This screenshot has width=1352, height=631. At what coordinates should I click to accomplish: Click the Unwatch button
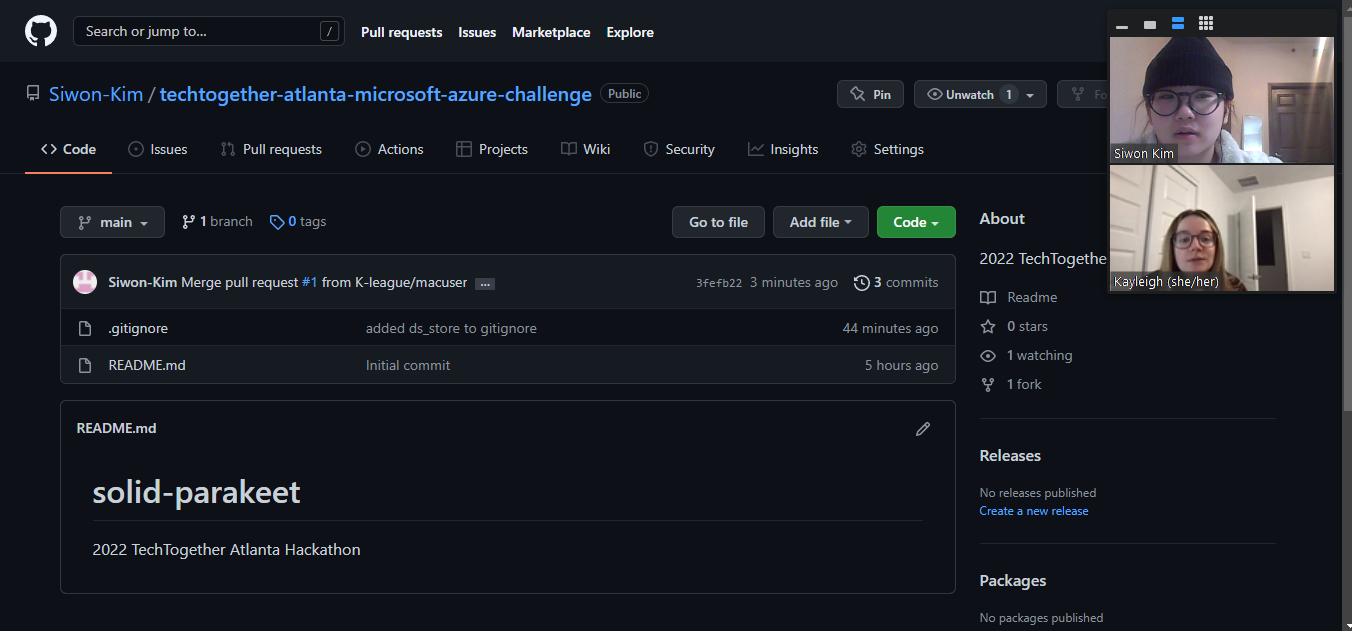point(969,94)
